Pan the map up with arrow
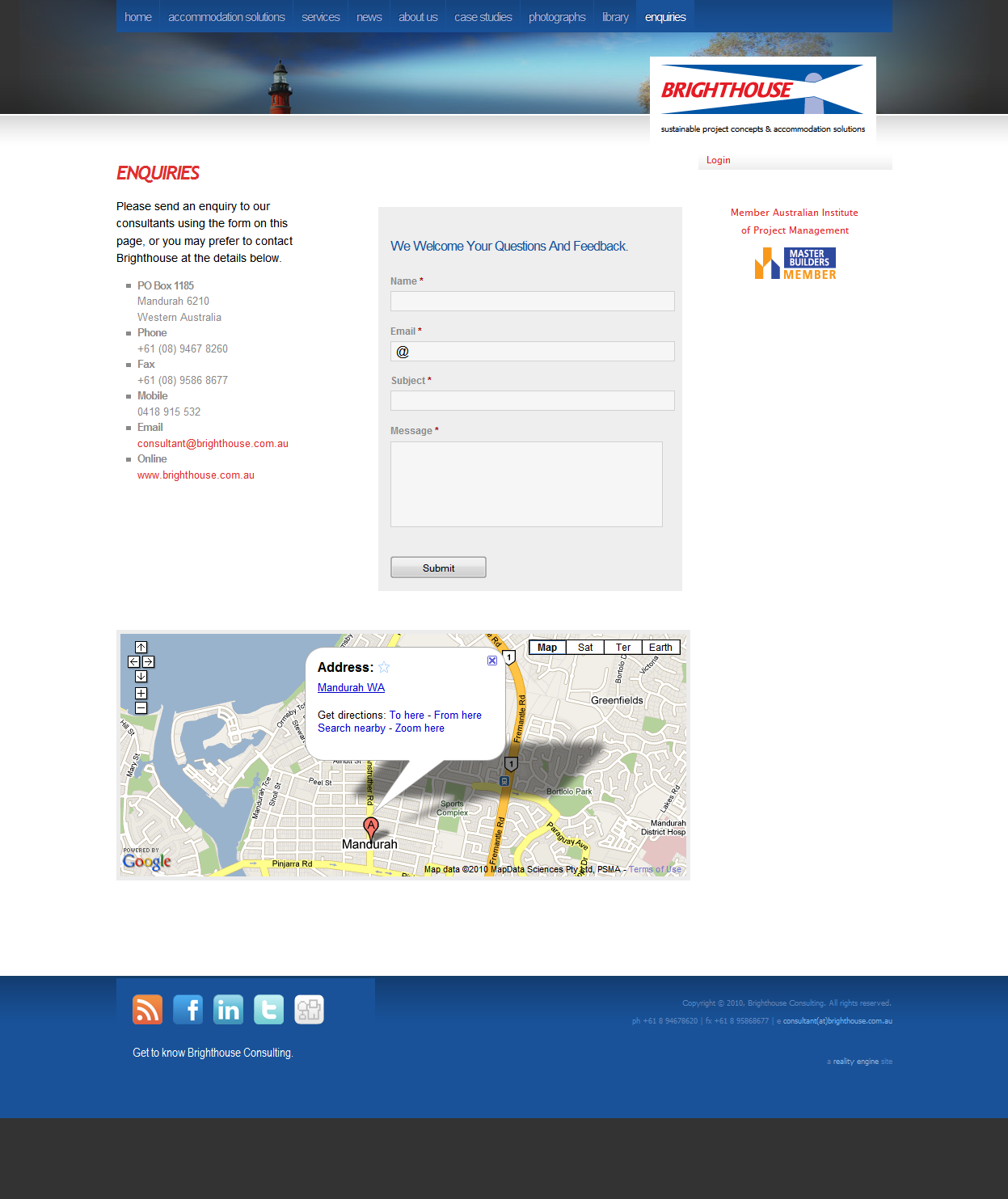Viewport: 1008px width, 1199px height. pyautogui.click(x=141, y=647)
